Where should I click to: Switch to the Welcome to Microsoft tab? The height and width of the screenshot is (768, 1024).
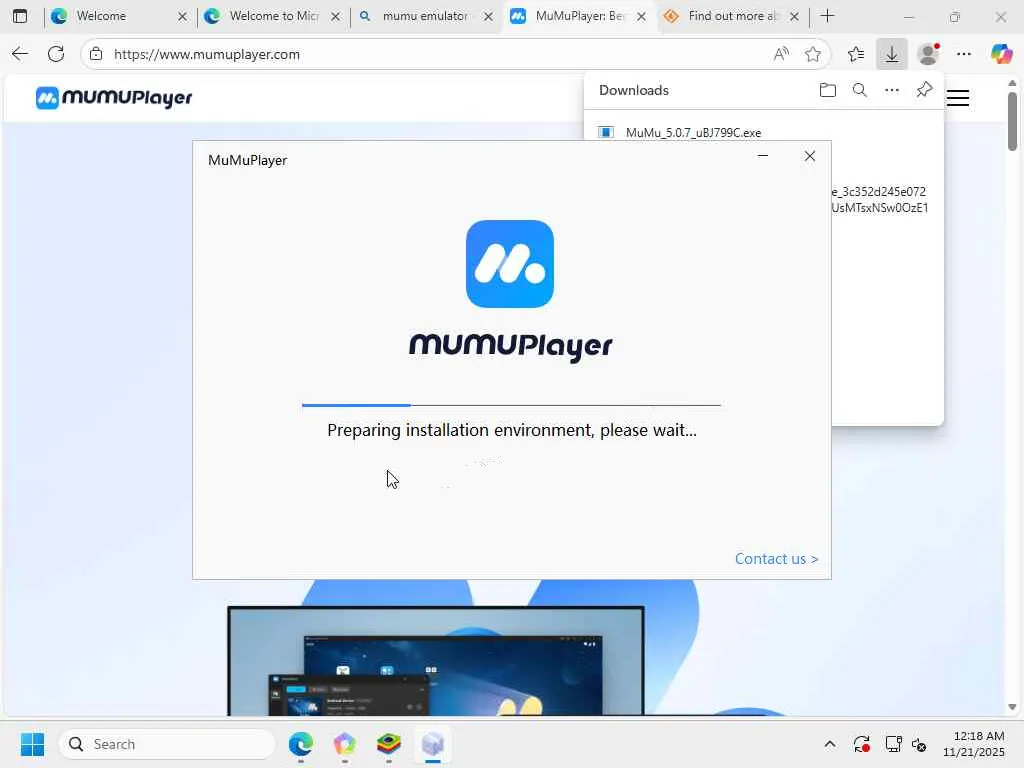[x=273, y=16]
